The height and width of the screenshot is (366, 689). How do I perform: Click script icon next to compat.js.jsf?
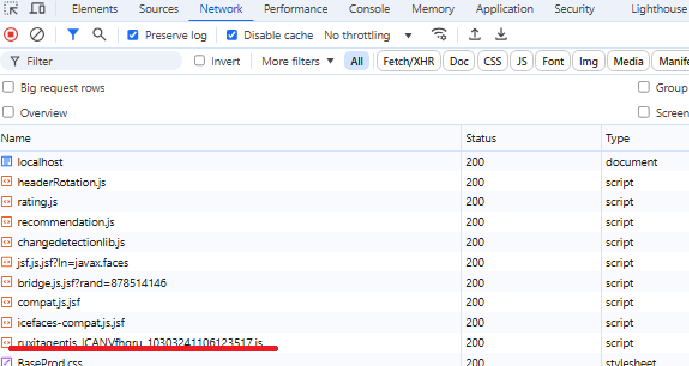click(7, 302)
